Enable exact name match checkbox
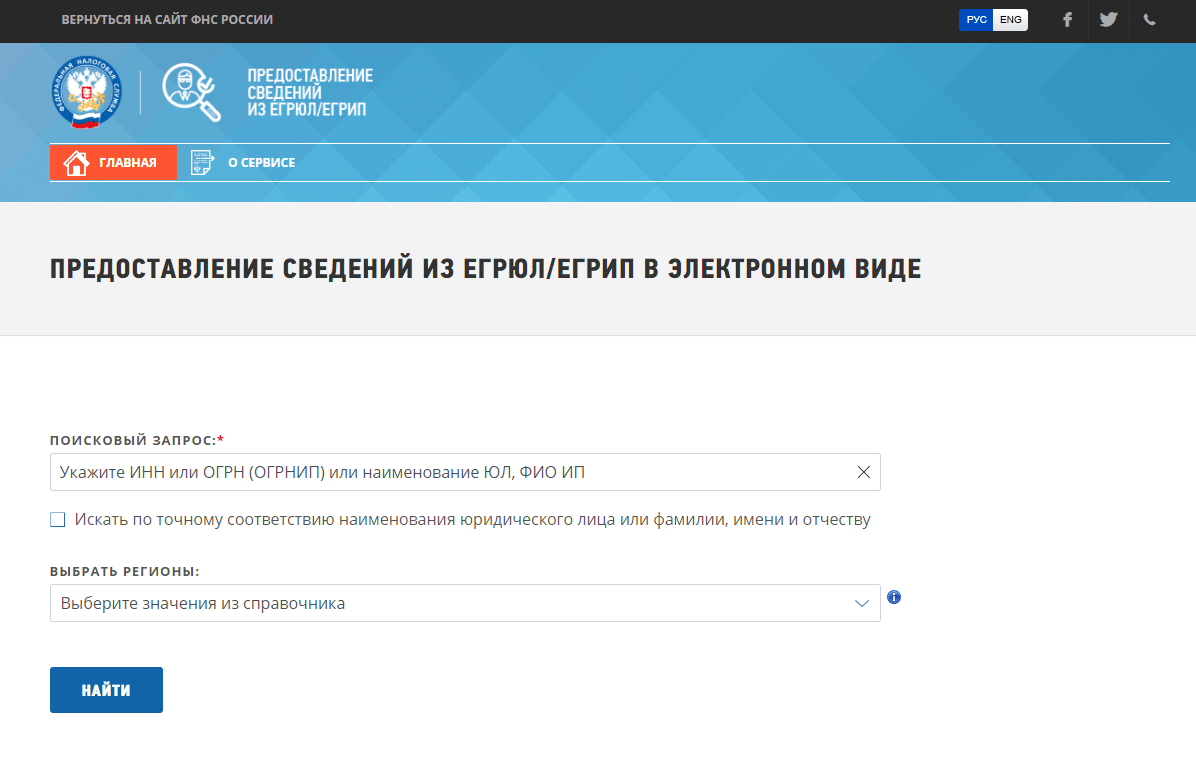This screenshot has width=1196, height=758. tap(57, 519)
